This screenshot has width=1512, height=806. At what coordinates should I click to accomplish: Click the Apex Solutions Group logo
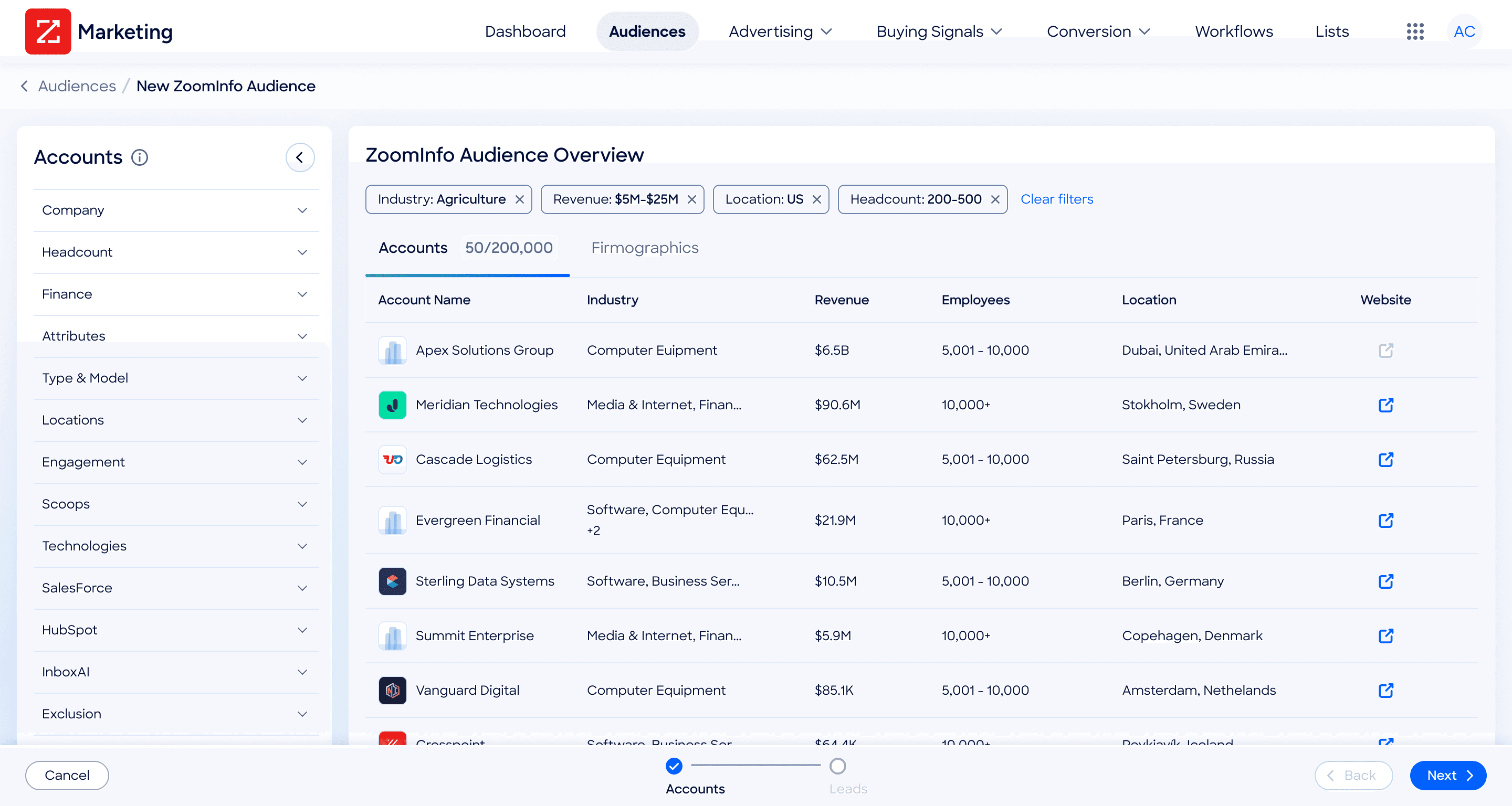[x=393, y=350]
